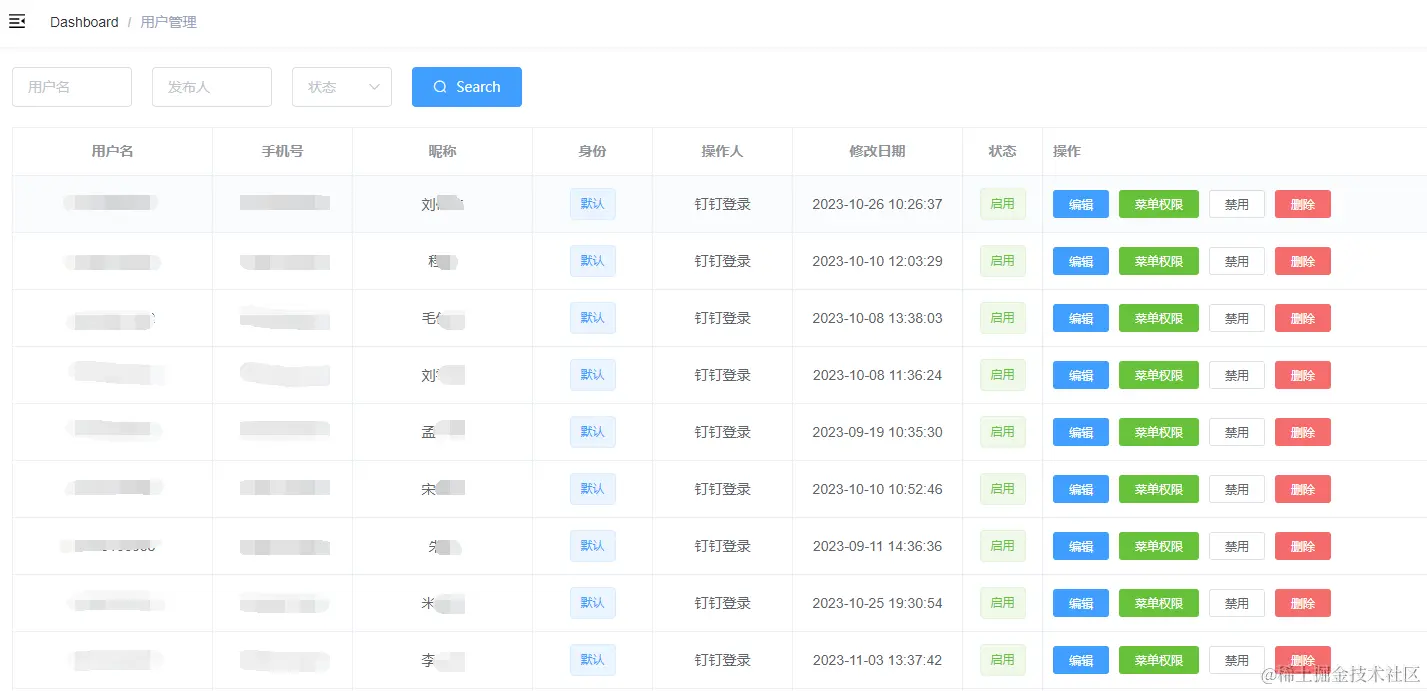Click the 默认 tag in the 2023-10-26 row
The image size is (1427, 691).
592,204
